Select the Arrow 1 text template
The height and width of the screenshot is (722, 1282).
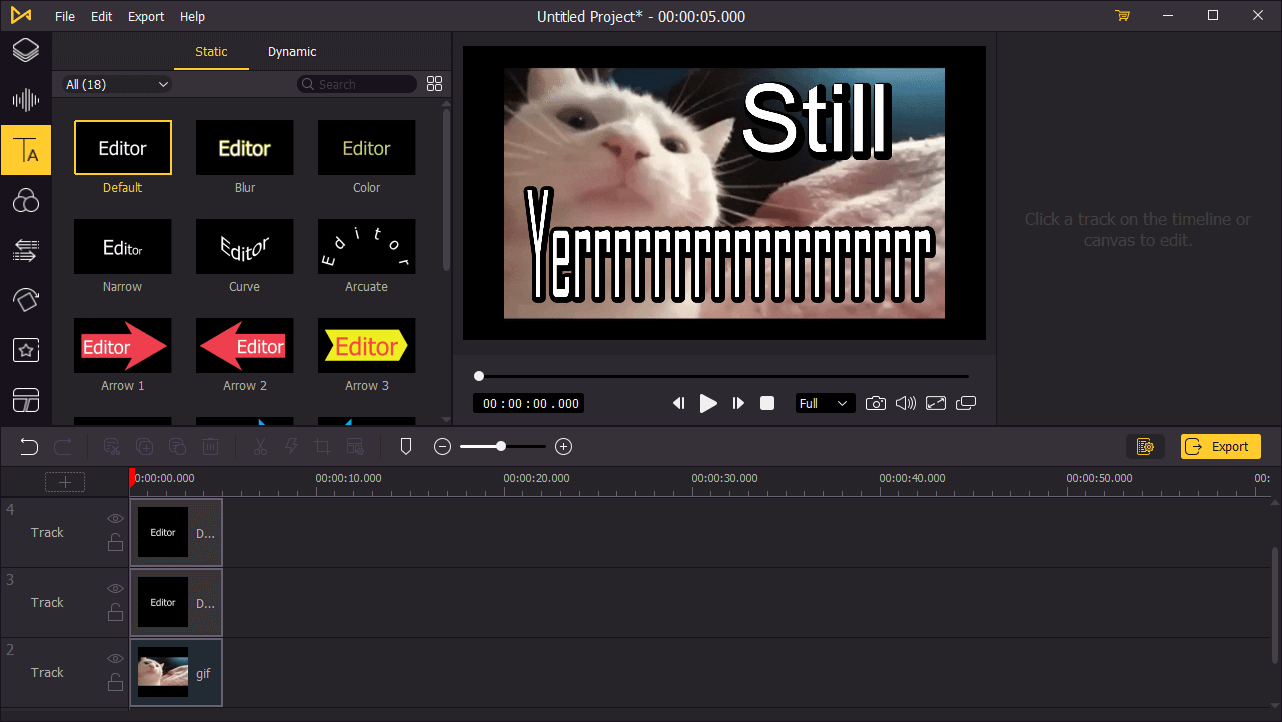tap(123, 346)
